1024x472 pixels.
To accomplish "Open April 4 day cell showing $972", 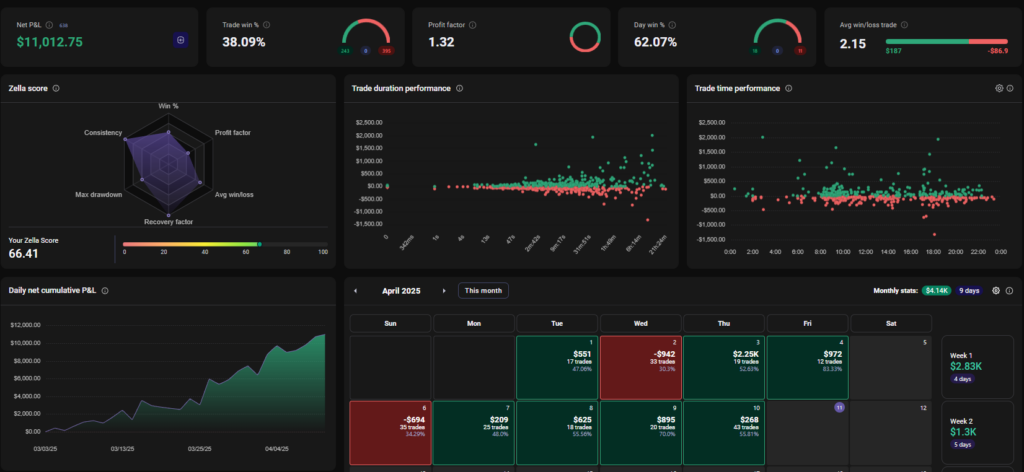I will (807, 368).
